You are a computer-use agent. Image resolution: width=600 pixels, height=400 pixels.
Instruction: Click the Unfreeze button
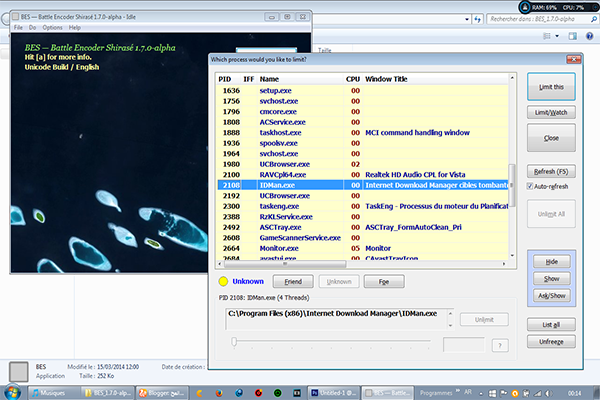point(551,341)
